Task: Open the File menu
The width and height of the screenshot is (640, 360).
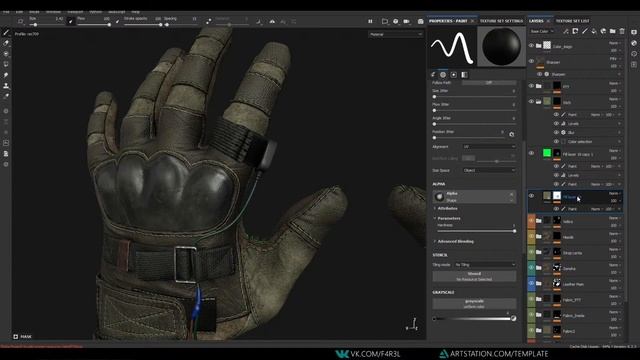Action: pos(6,12)
